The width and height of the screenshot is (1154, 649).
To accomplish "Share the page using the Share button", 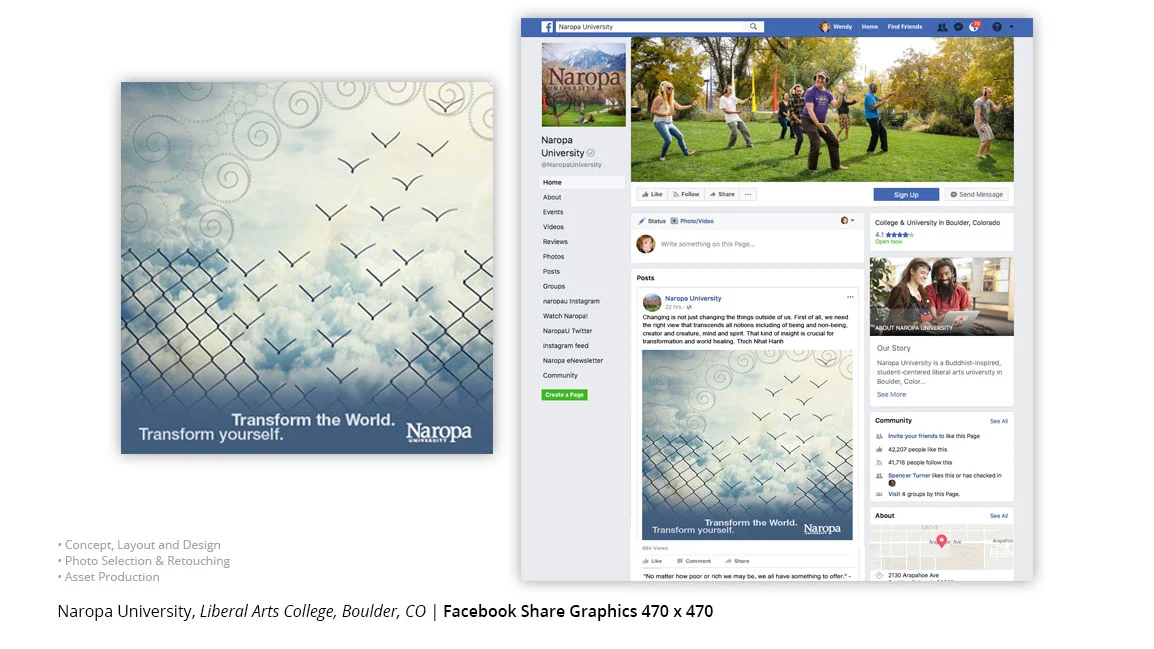I will click(x=722, y=194).
